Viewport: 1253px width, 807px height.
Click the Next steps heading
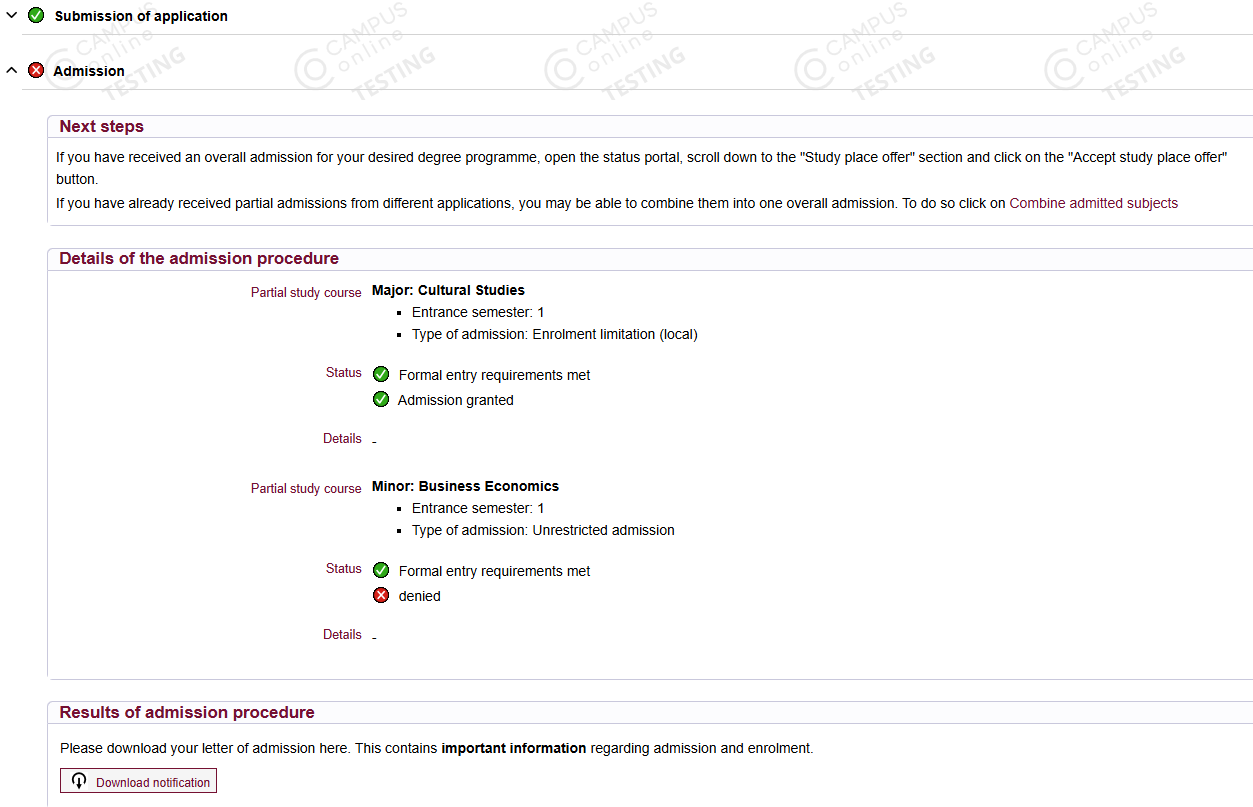click(x=102, y=127)
